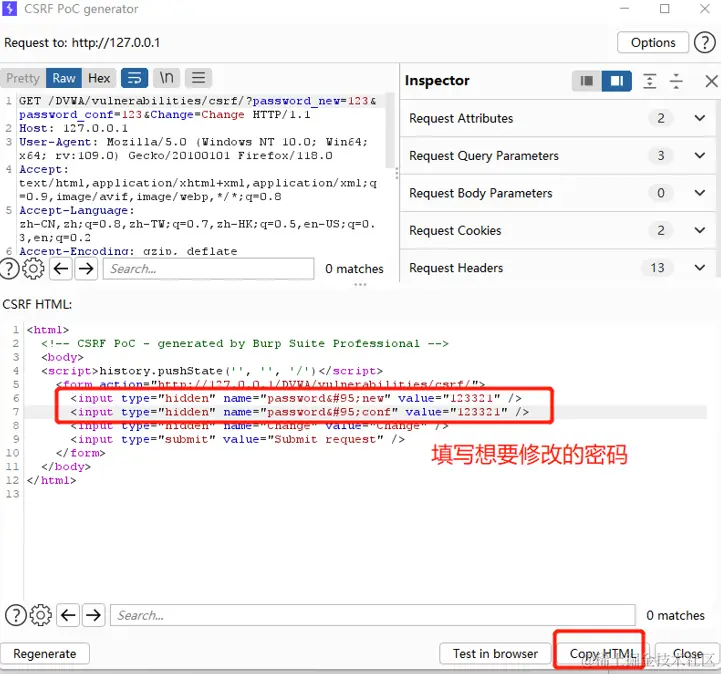Close the Inspector panel

(711, 81)
